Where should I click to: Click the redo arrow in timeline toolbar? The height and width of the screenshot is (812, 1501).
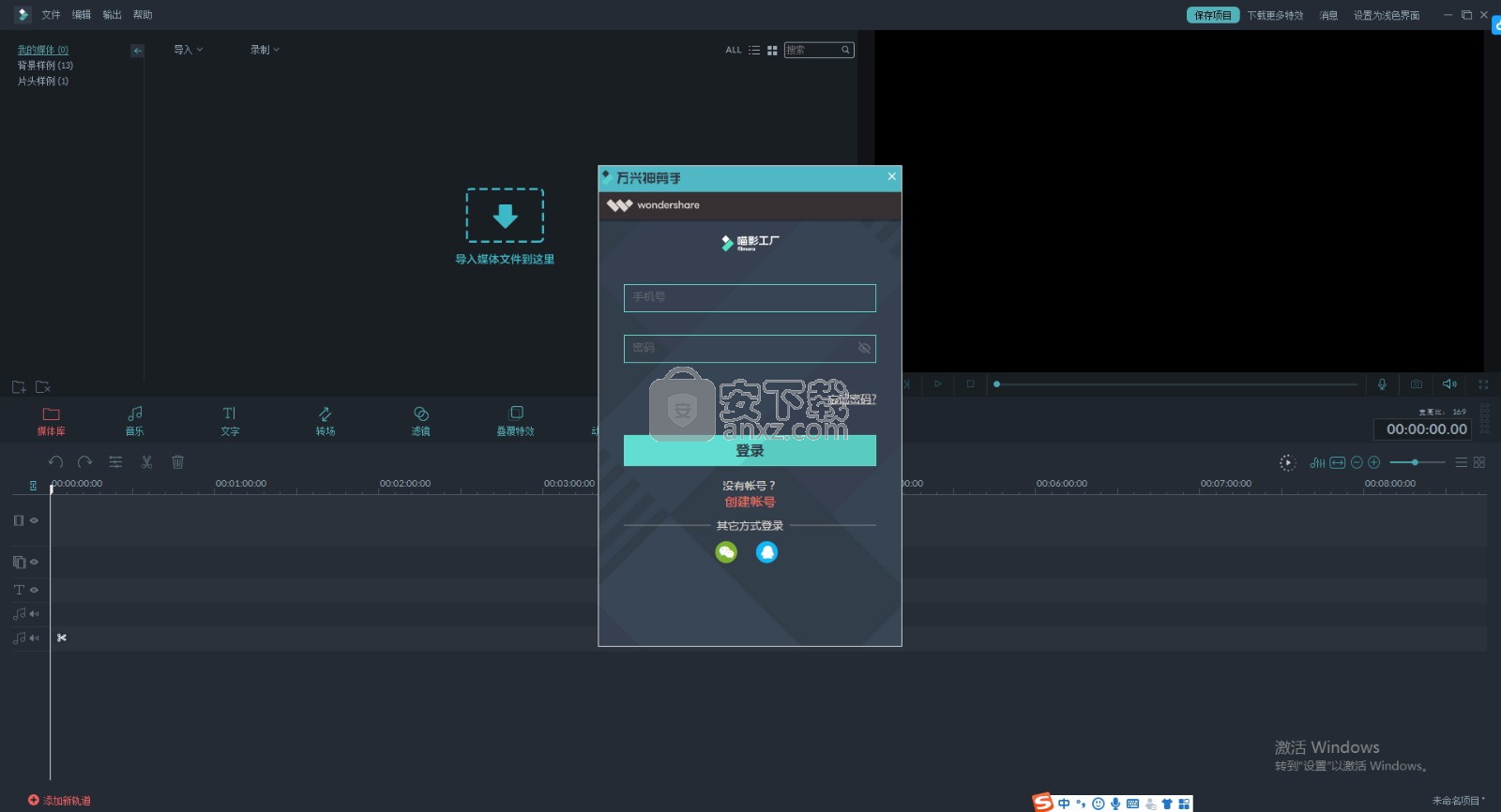pos(85,462)
